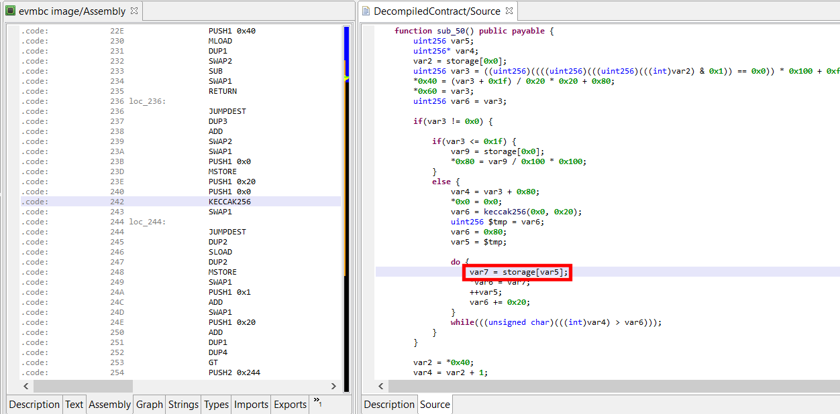
Task: Click the var2 = storage[0x0] line
Action: click(460, 61)
